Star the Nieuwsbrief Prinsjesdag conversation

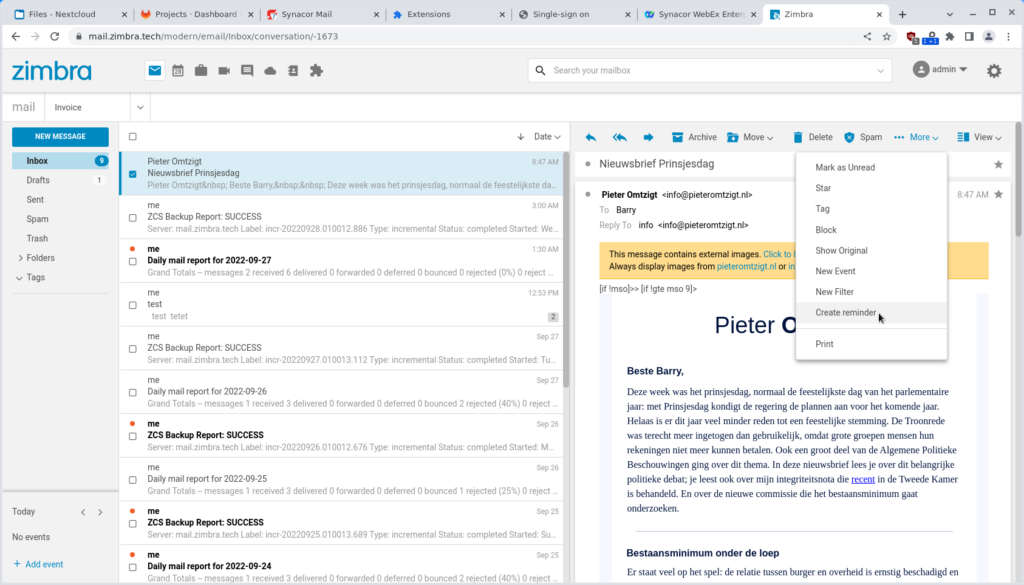tap(997, 163)
